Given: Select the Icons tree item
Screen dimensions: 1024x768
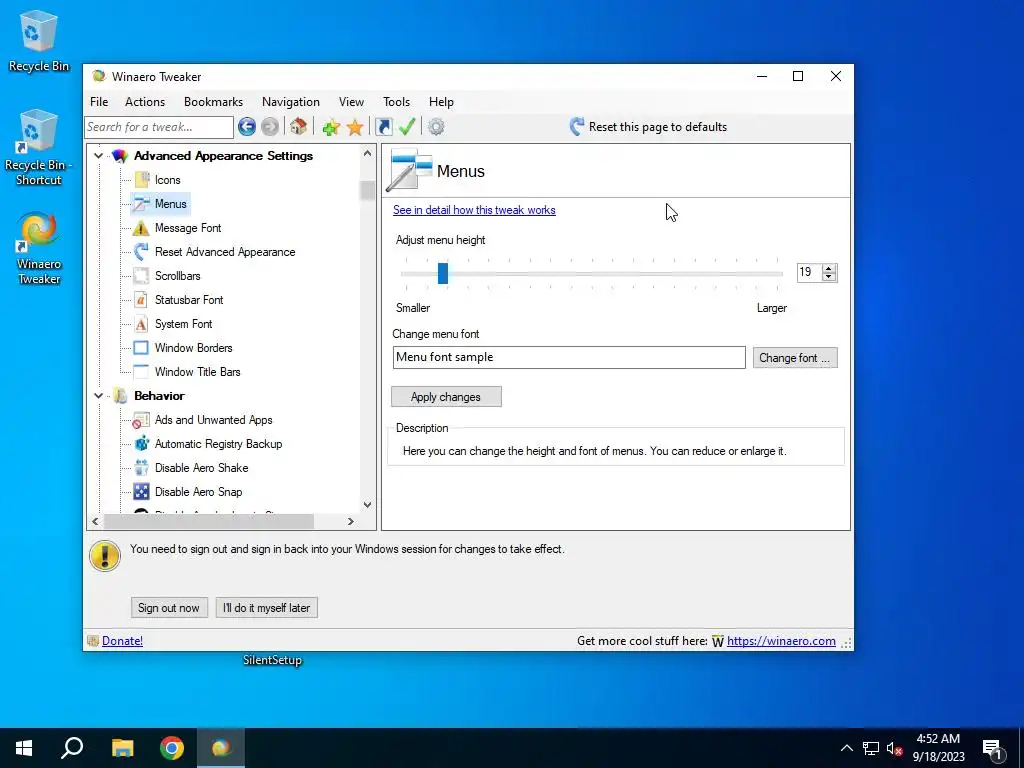Looking at the screenshot, I should click(167, 180).
